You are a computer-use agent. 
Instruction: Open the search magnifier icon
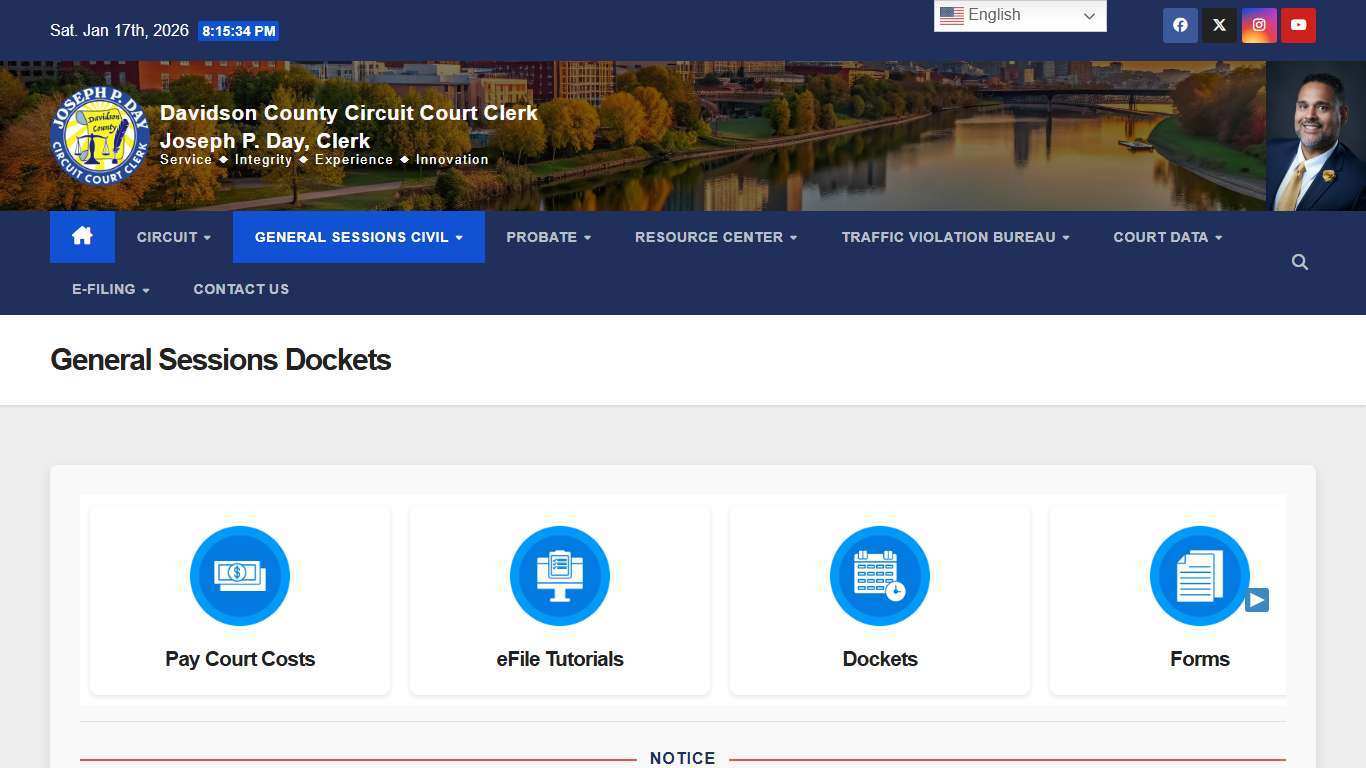[x=1299, y=262]
